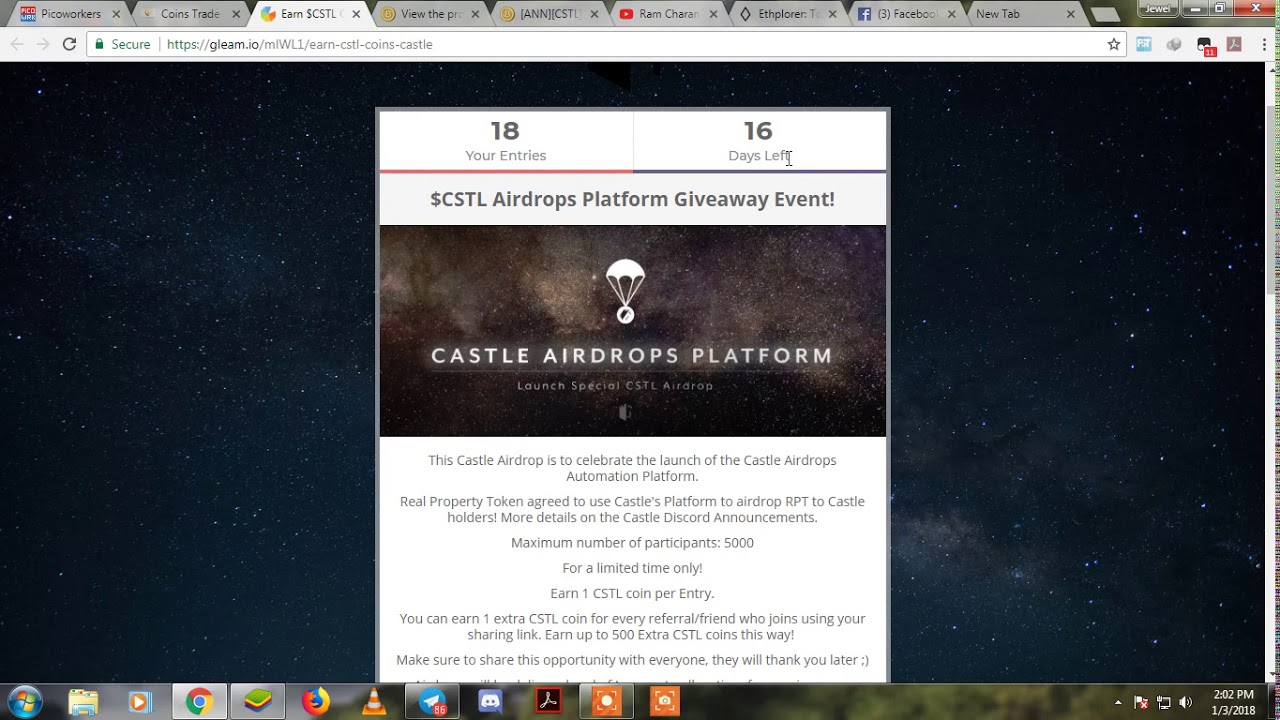Open the View the pro... browser tab
1280x720 pixels.
(x=431, y=14)
